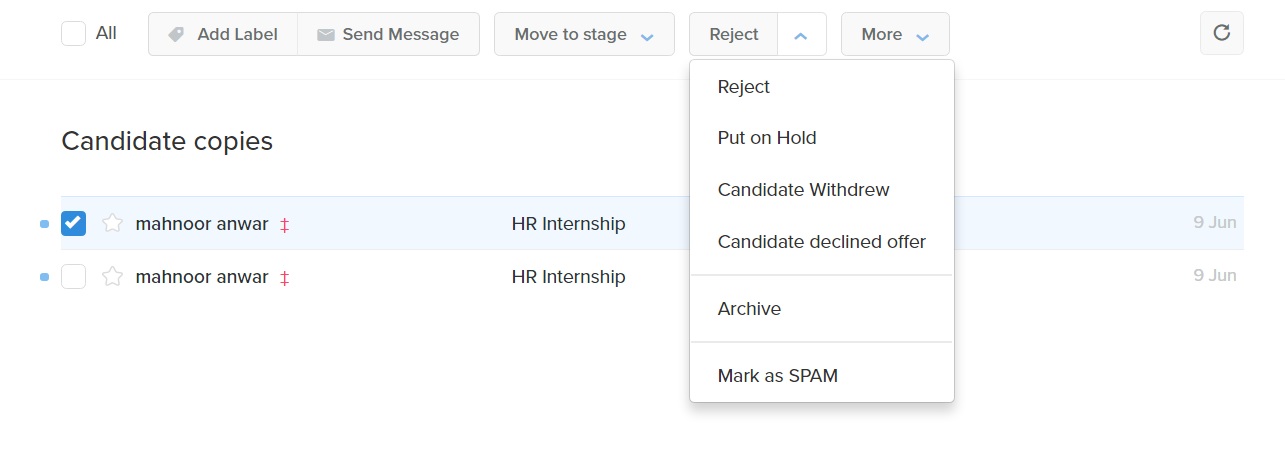Screen dimensions: 1285x455
Task: Check the second mahnoor anwar checkbox
Action: 73,276
